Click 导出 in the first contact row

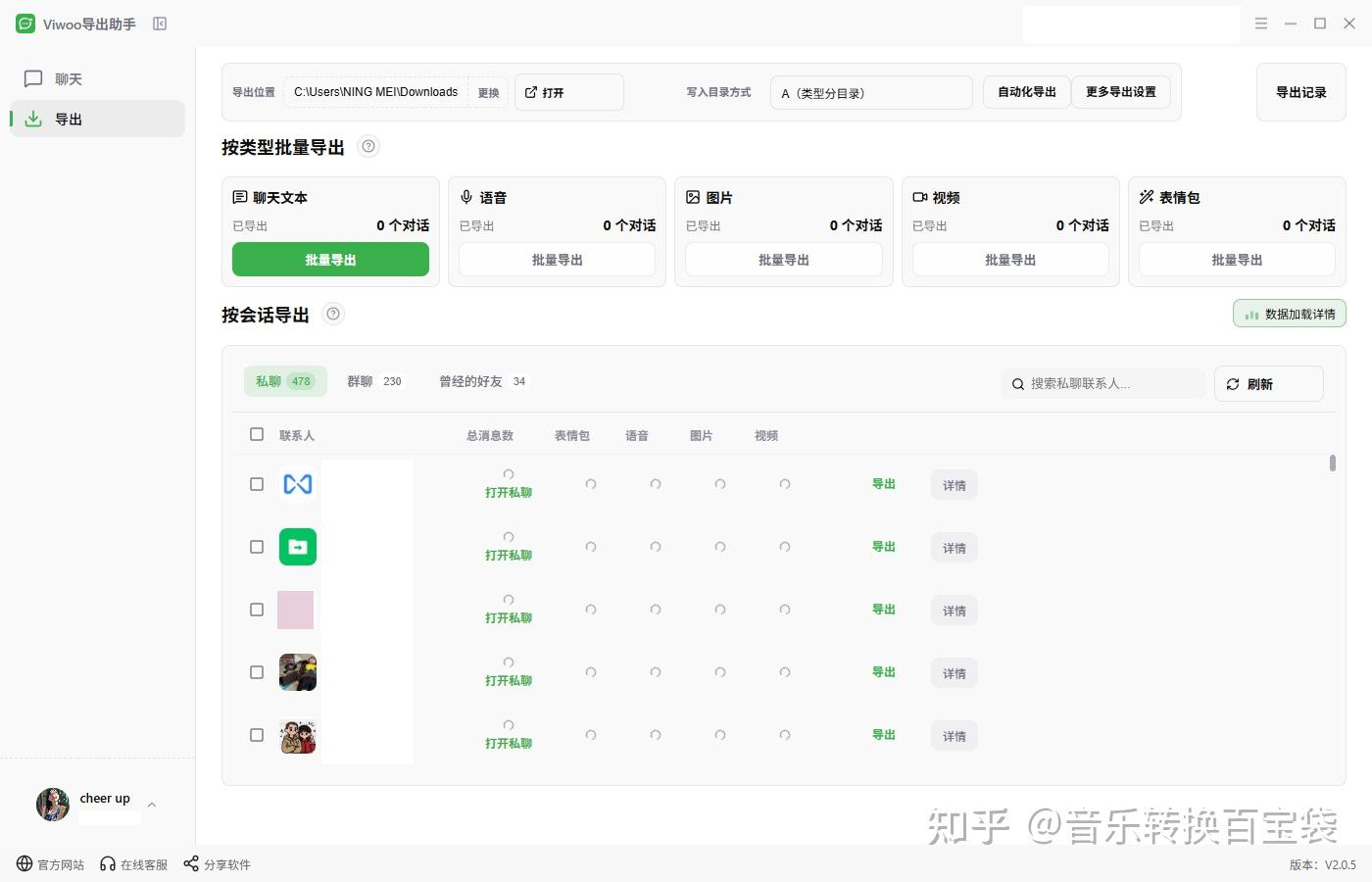pyautogui.click(x=884, y=484)
